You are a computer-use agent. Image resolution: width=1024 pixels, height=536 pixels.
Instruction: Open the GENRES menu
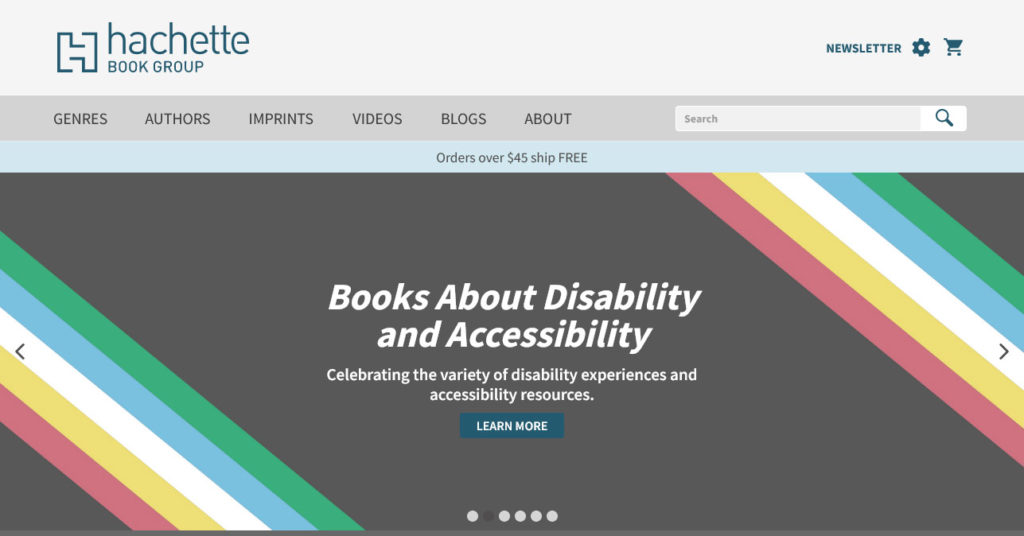point(80,119)
